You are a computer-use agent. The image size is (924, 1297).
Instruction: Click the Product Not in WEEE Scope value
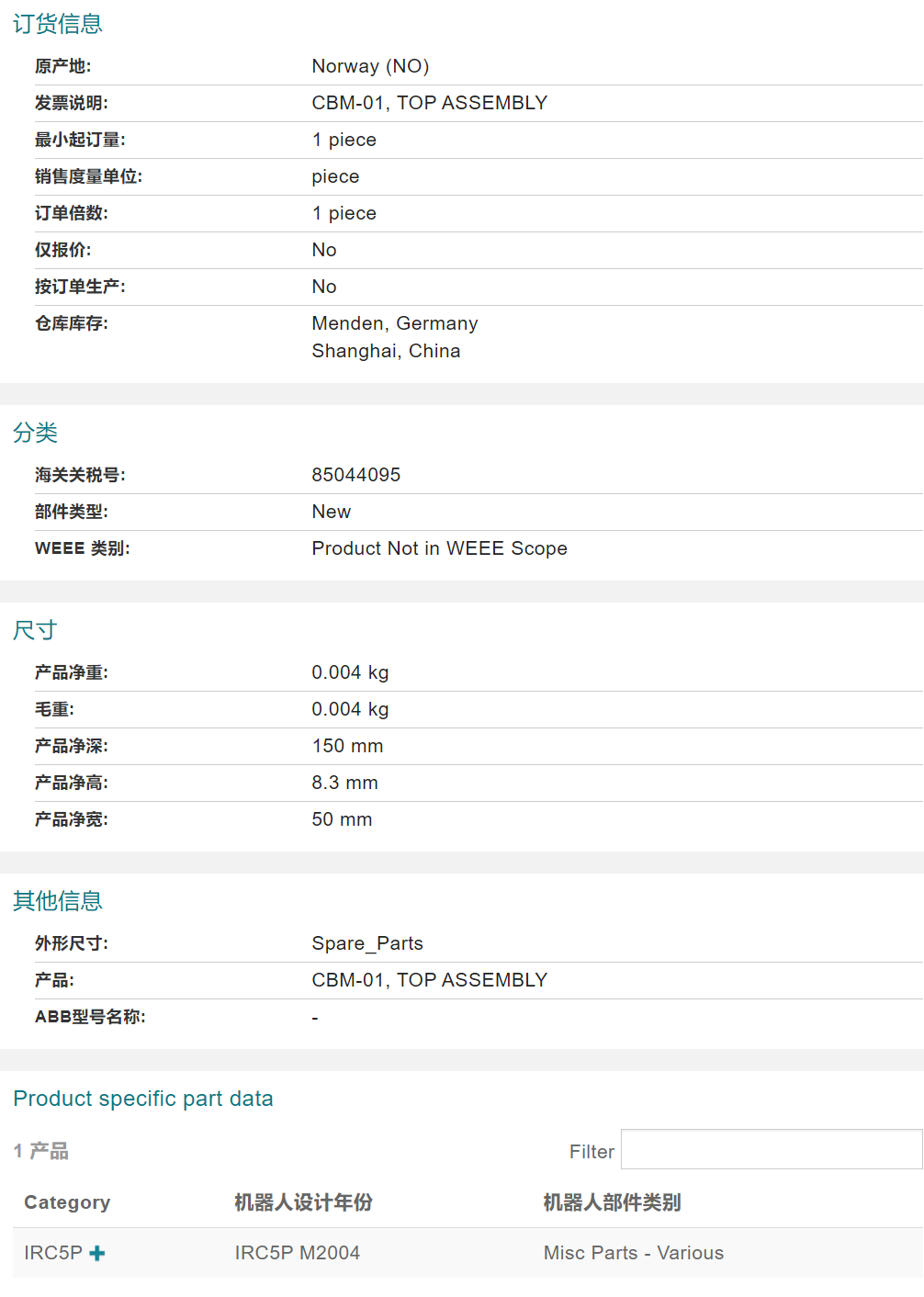click(x=439, y=548)
